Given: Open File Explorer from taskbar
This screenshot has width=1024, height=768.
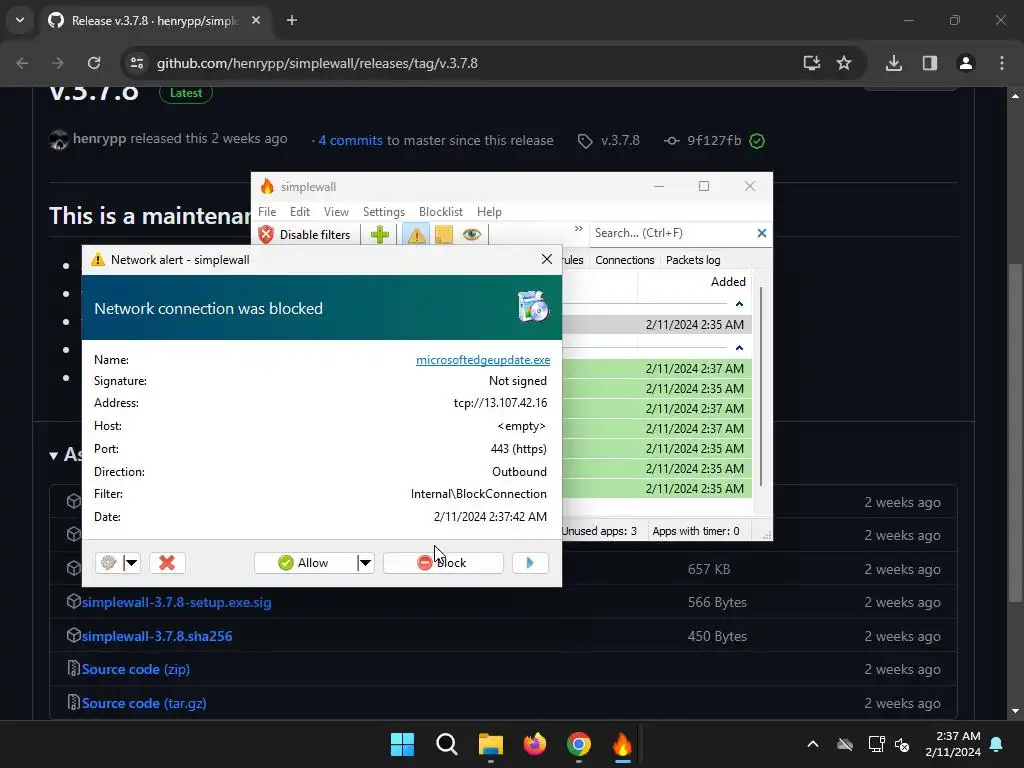Looking at the screenshot, I should pos(490,744).
